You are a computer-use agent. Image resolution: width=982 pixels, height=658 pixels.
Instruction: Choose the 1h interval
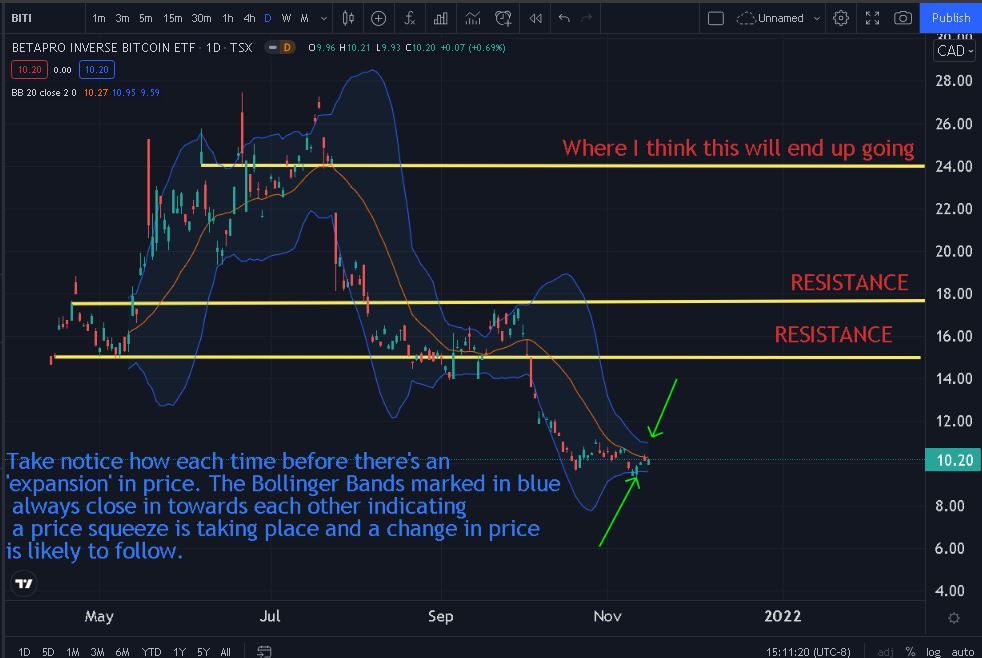pos(228,18)
